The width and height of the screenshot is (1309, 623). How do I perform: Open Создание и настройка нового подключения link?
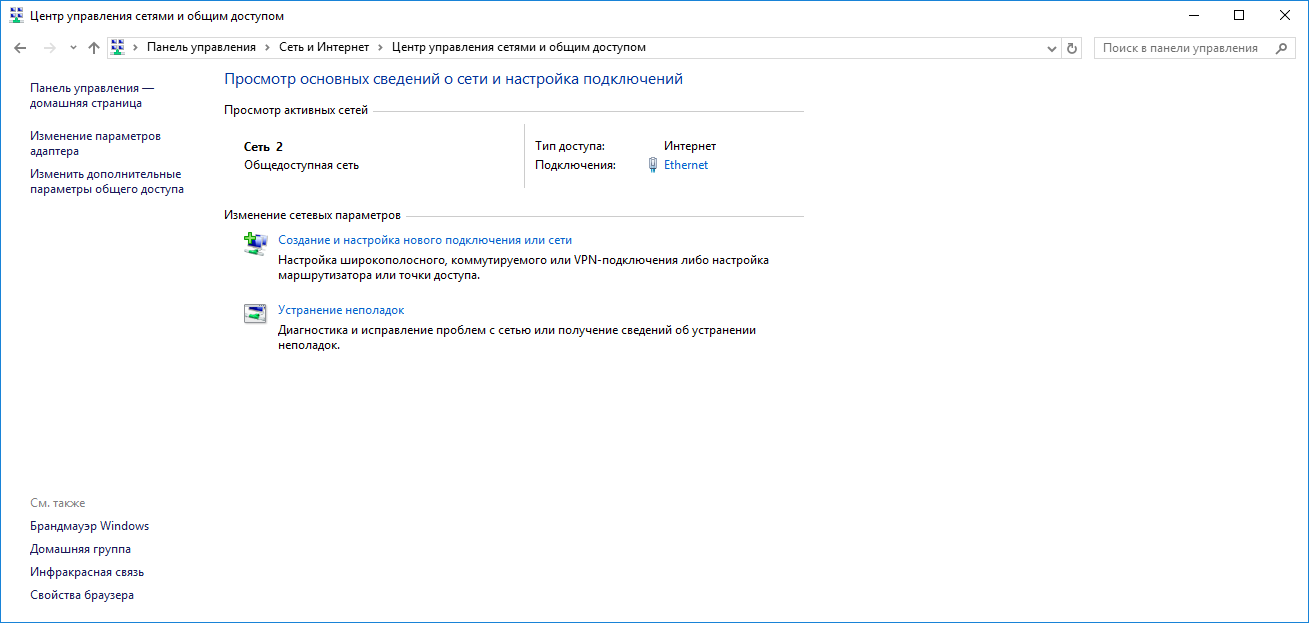click(x=424, y=240)
